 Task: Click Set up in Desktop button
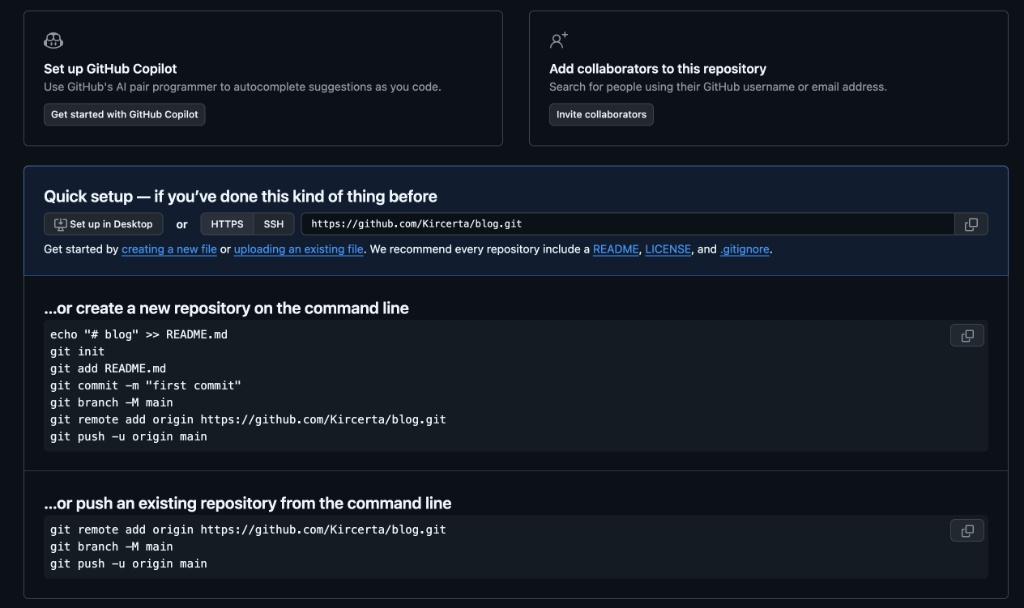[x=103, y=224]
